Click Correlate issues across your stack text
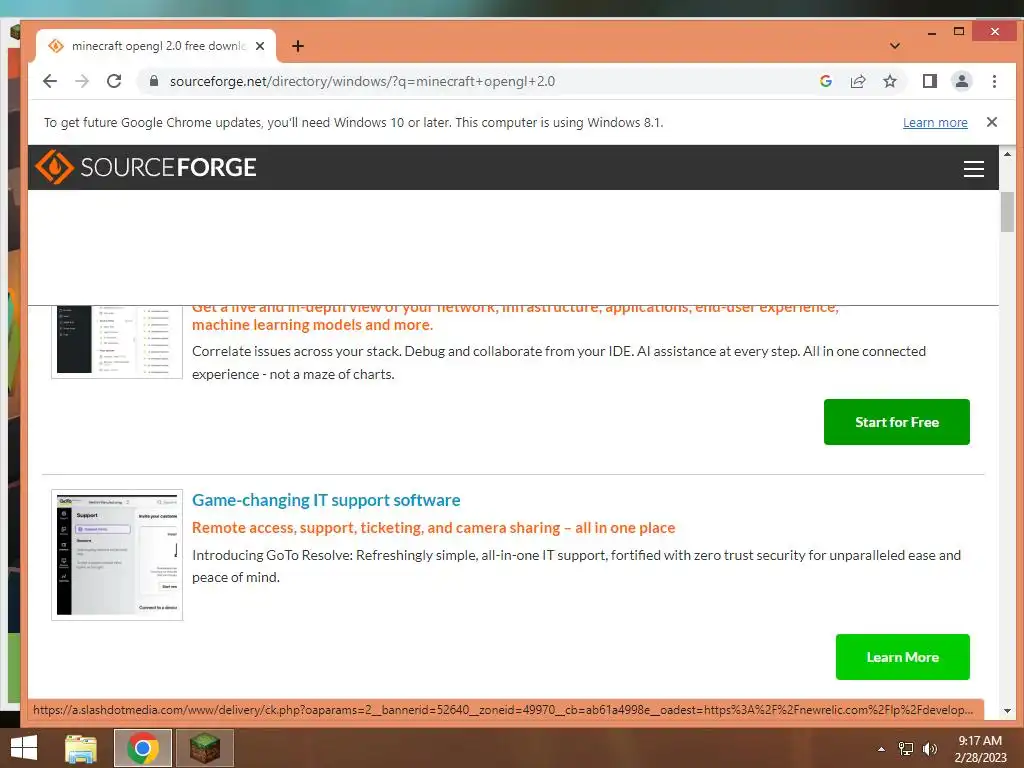The image size is (1024, 768). [558, 362]
